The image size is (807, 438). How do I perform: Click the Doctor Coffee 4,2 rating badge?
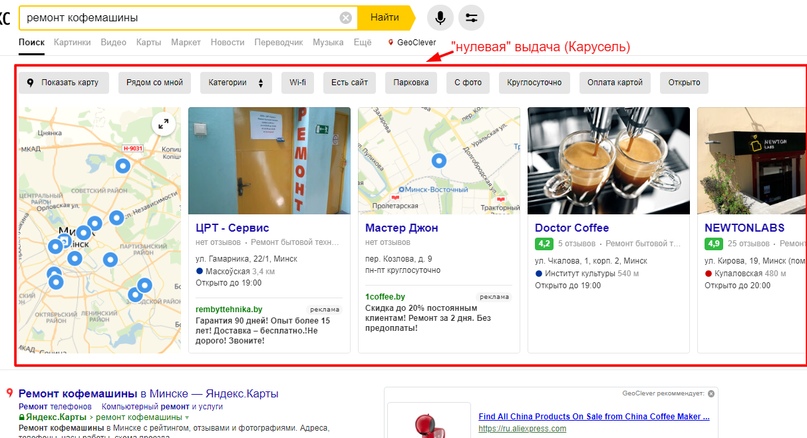543,243
